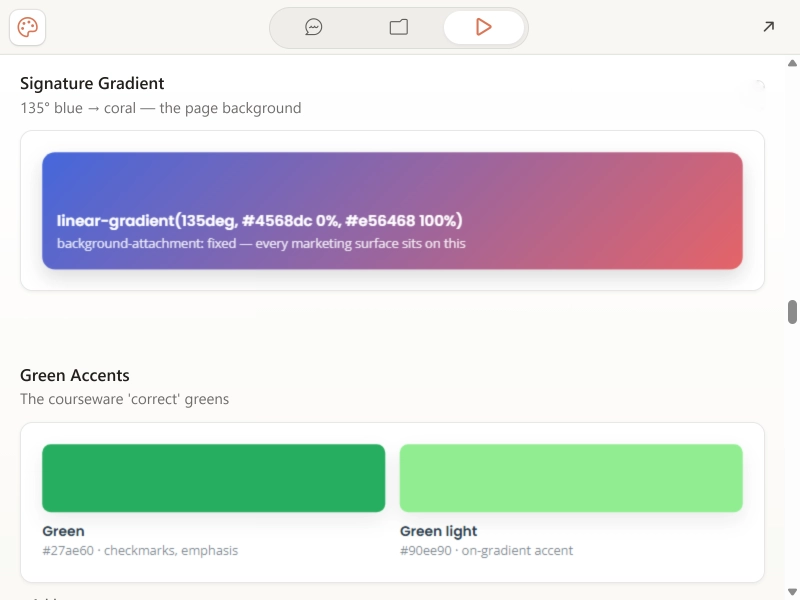Click '#90ee90 · on-gradient accent' text
This screenshot has height=600, width=800.
(487, 551)
